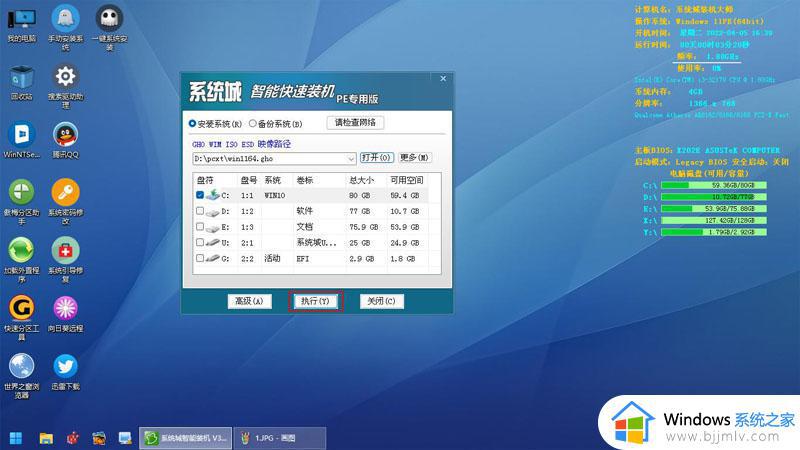Click 活动 status in G: row
800x450 pixels.
[272, 258]
